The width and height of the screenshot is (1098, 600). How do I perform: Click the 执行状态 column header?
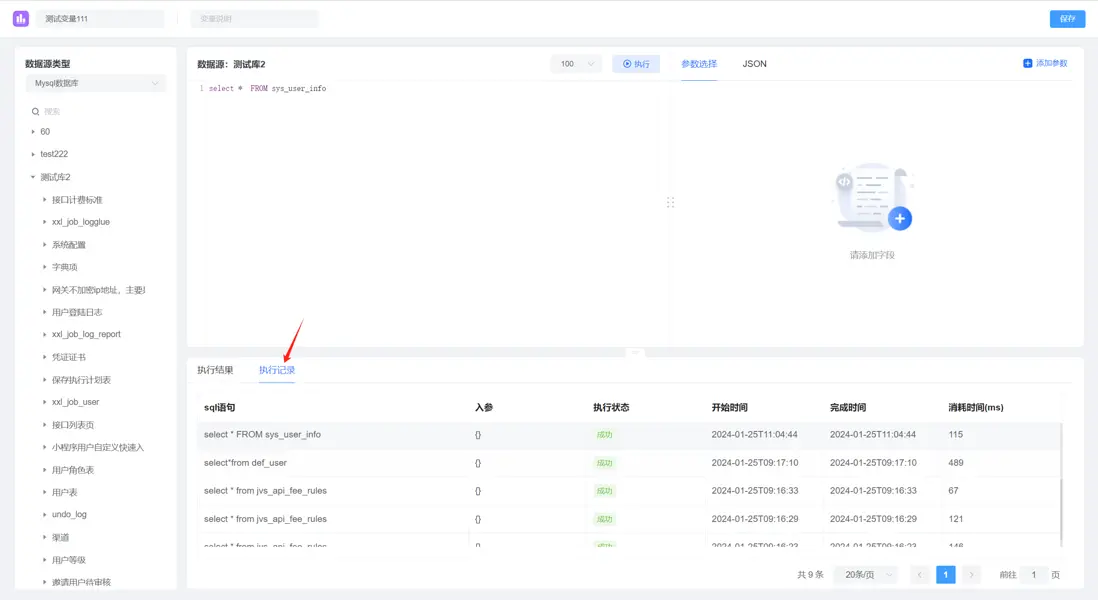[611, 407]
